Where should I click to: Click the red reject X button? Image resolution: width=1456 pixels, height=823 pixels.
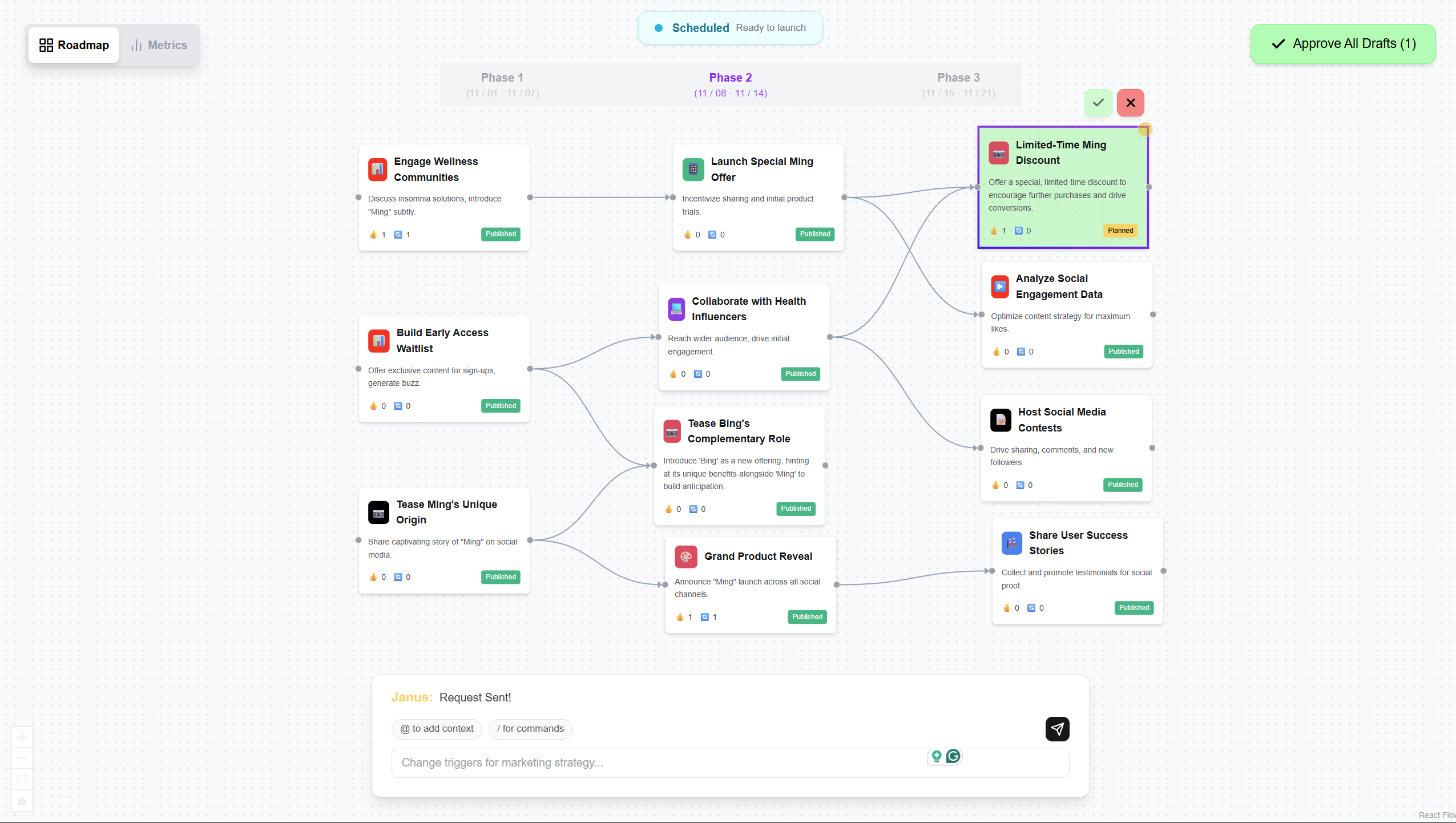pos(1130,103)
